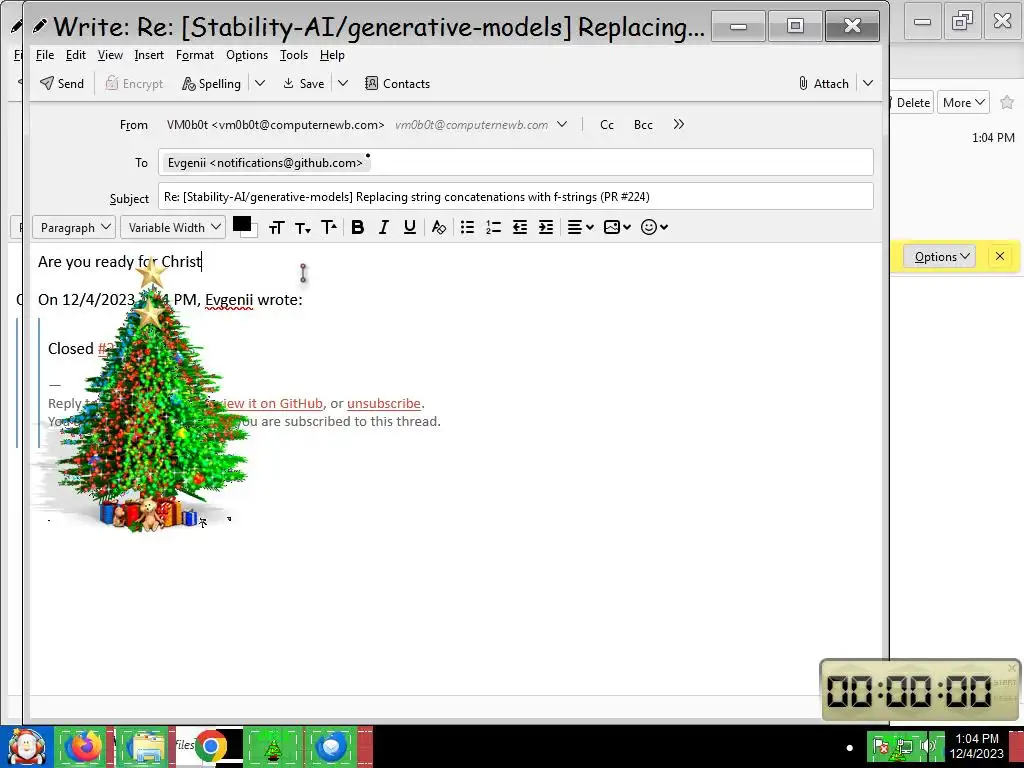Open Firefox from the taskbar

84,747
